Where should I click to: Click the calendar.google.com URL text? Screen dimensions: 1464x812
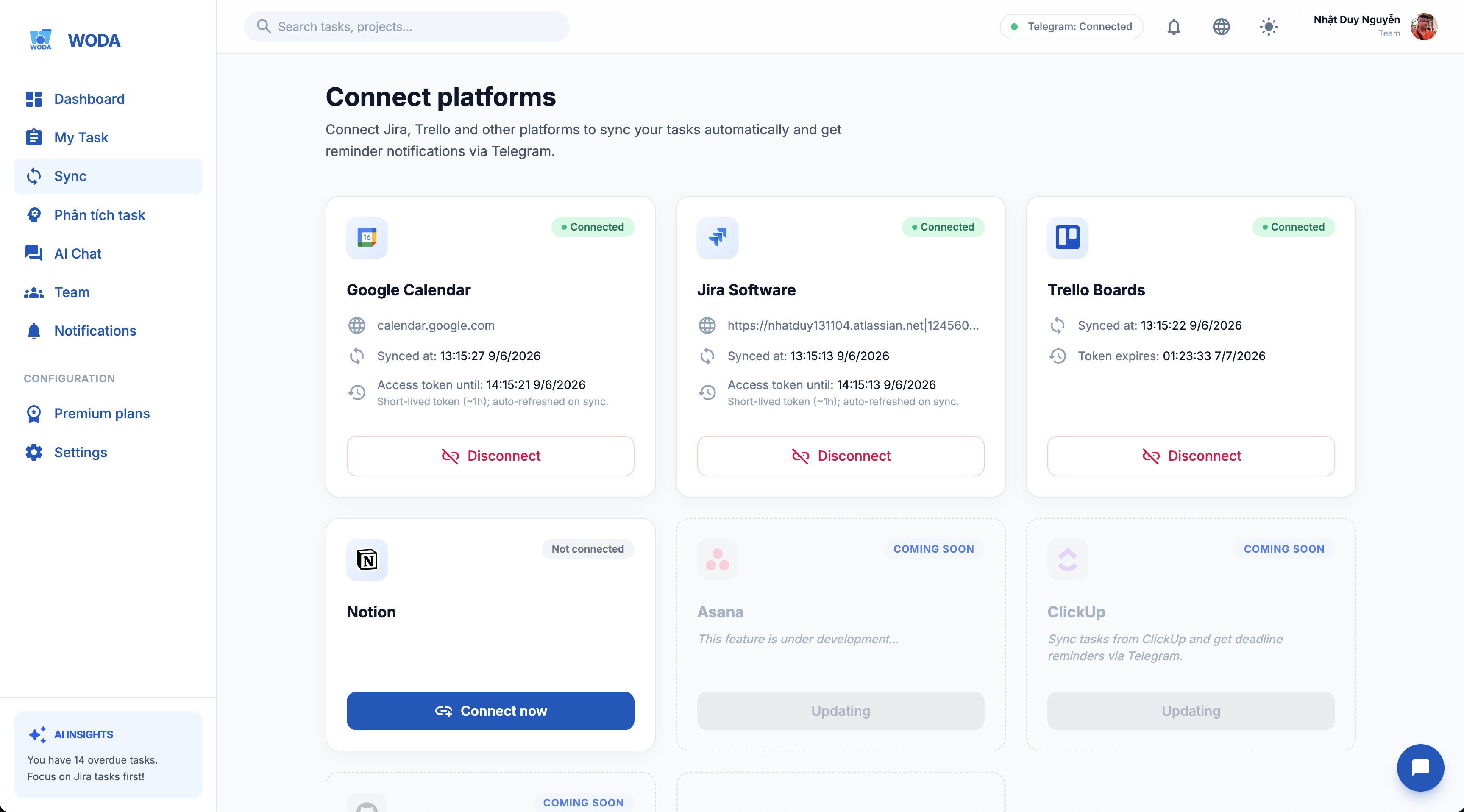(436, 325)
